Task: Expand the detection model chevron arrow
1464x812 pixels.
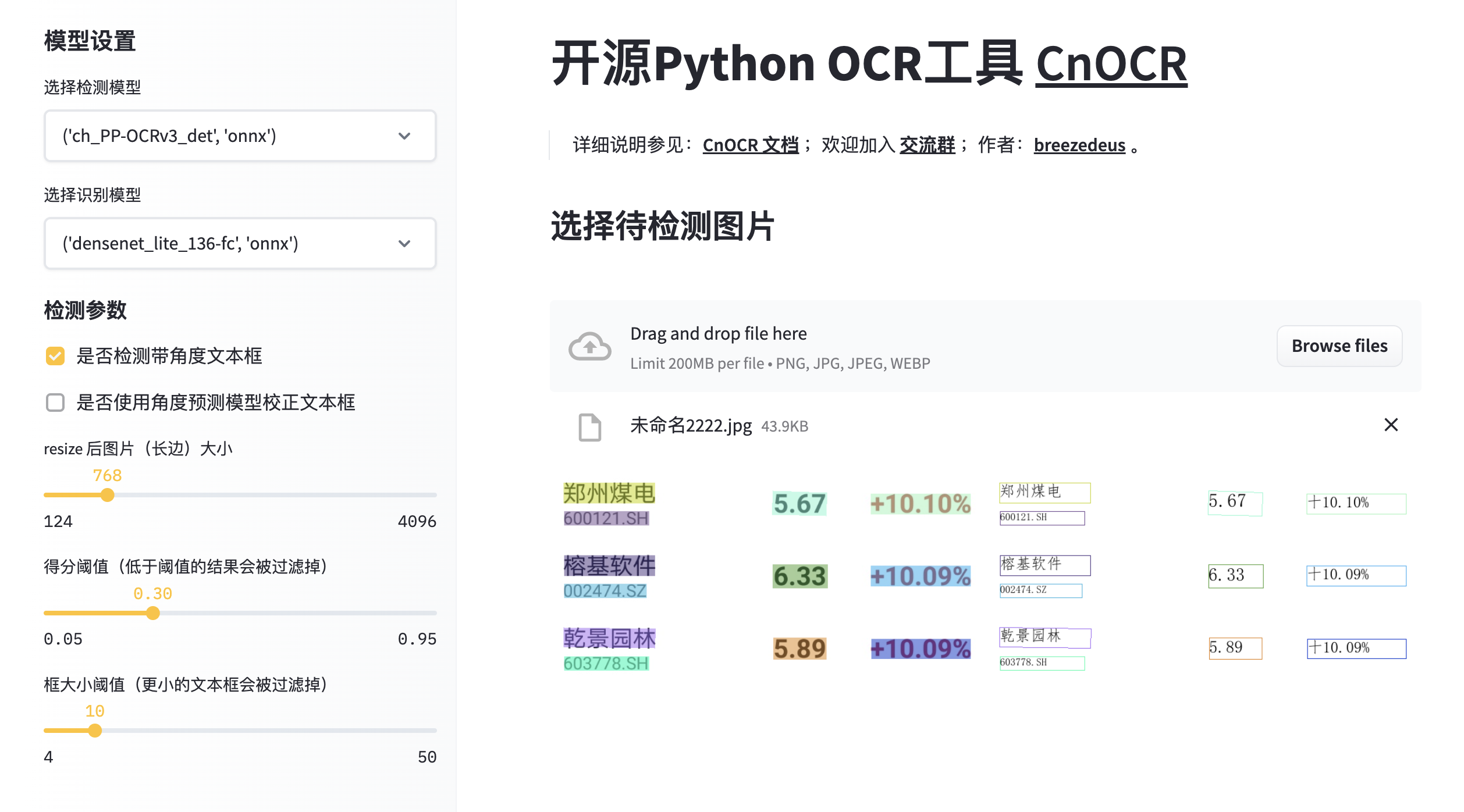Action: click(x=404, y=136)
